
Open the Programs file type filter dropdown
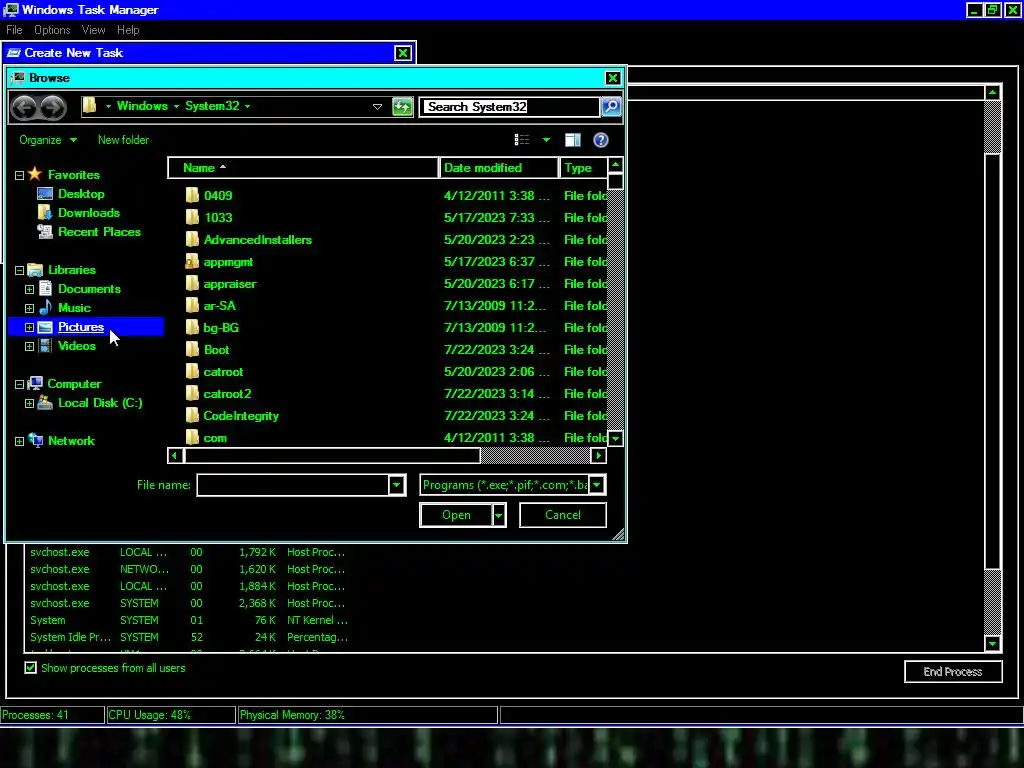pos(597,485)
